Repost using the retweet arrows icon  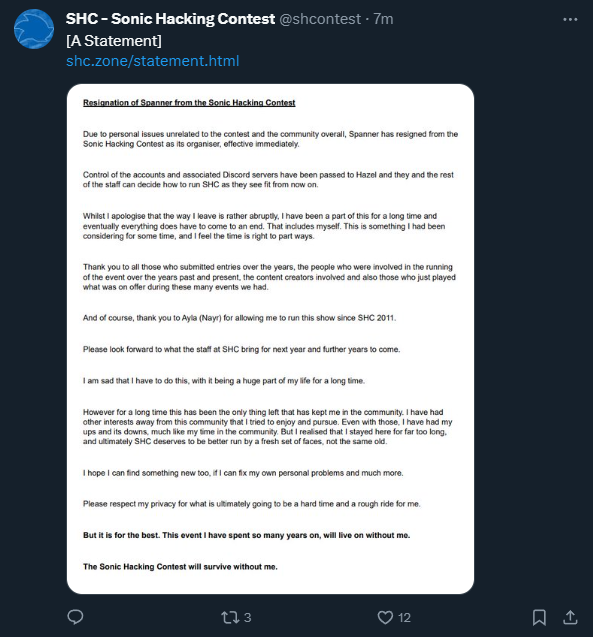tap(230, 618)
